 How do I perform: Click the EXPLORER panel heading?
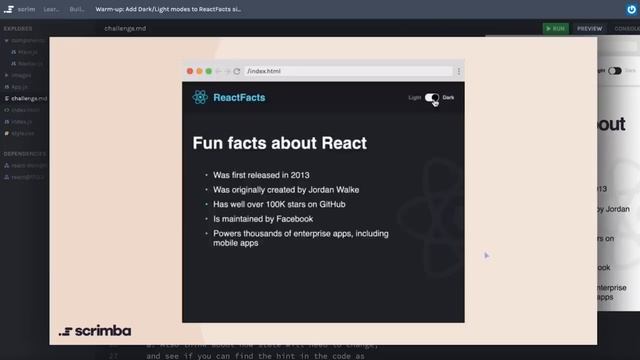pos(18,29)
